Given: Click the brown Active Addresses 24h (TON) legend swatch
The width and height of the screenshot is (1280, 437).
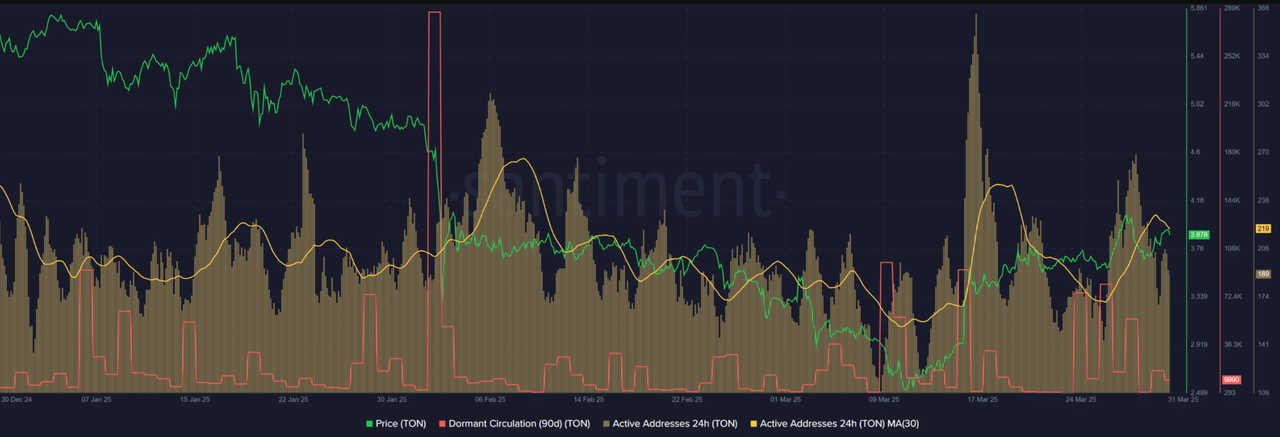Looking at the screenshot, I should click(x=608, y=423).
